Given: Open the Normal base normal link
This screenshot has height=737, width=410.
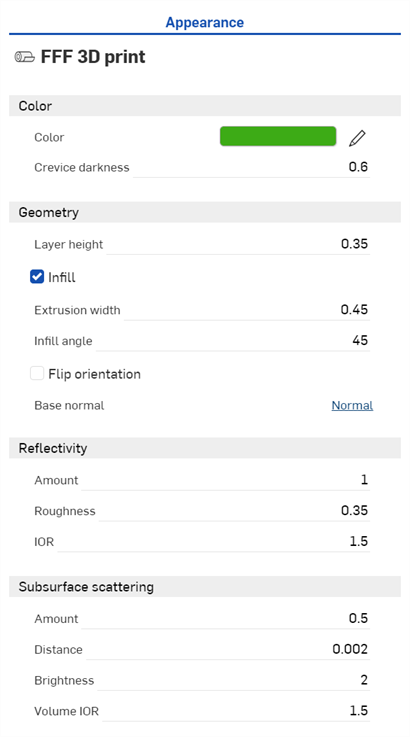Looking at the screenshot, I should pos(352,405).
